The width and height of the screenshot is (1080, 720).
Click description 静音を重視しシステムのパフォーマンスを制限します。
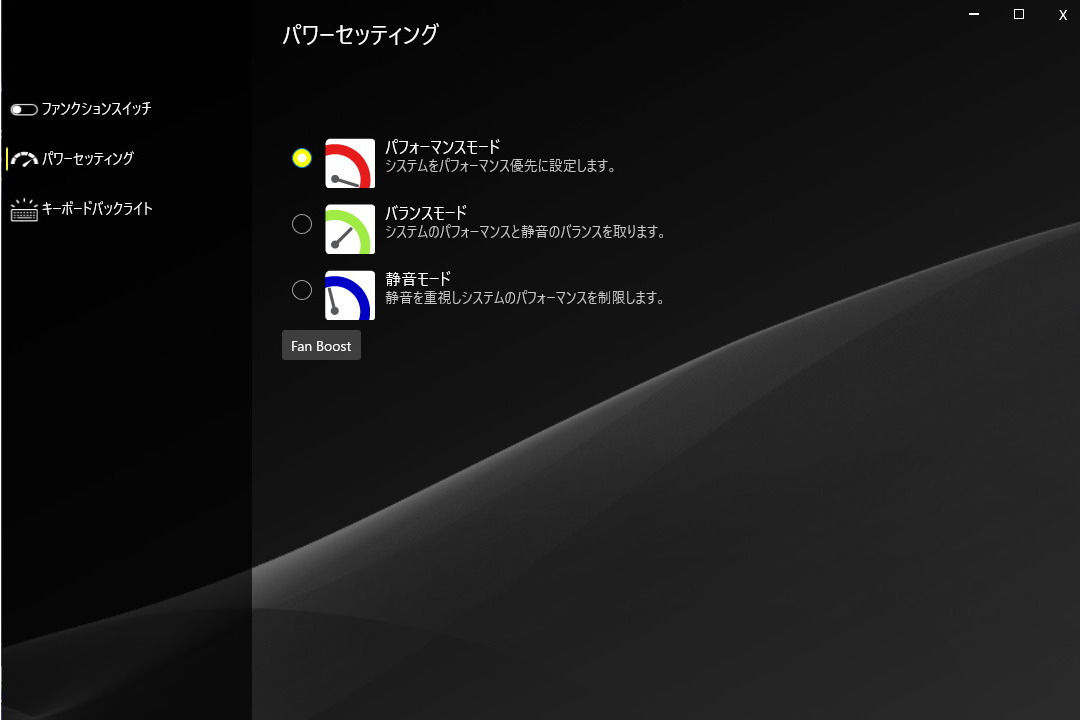tap(525, 298)
